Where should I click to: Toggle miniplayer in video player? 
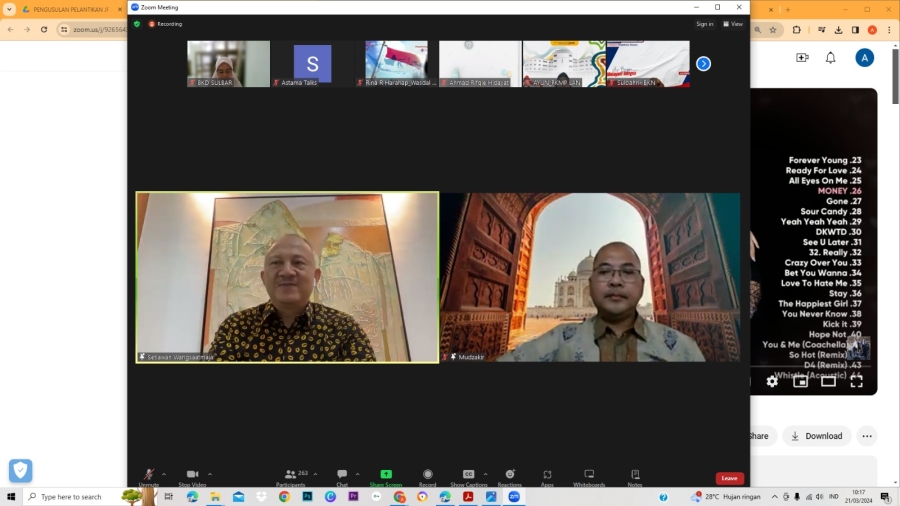(x=801, y=381)
